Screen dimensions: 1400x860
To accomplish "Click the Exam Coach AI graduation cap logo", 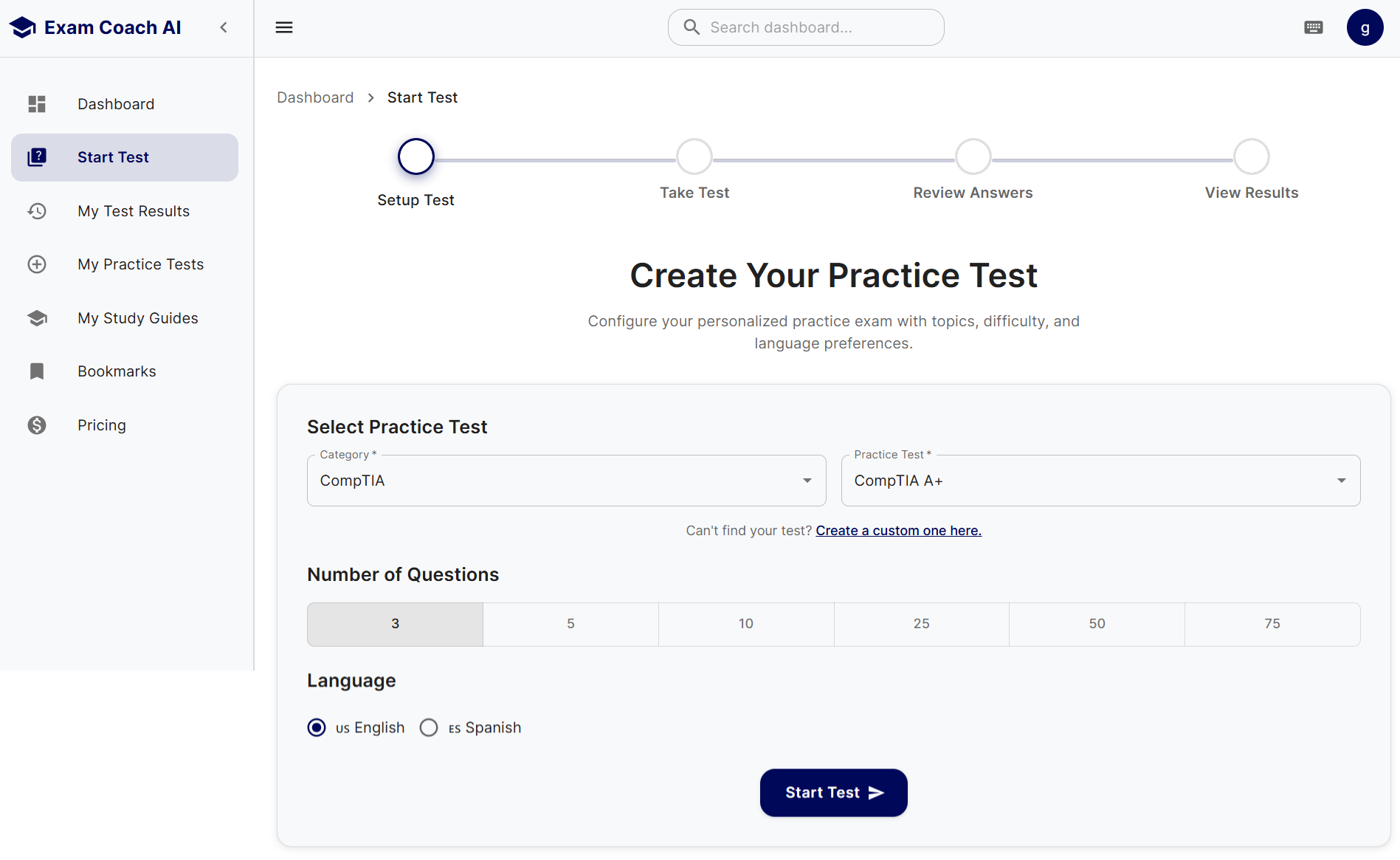I will [x=23, y=27].
